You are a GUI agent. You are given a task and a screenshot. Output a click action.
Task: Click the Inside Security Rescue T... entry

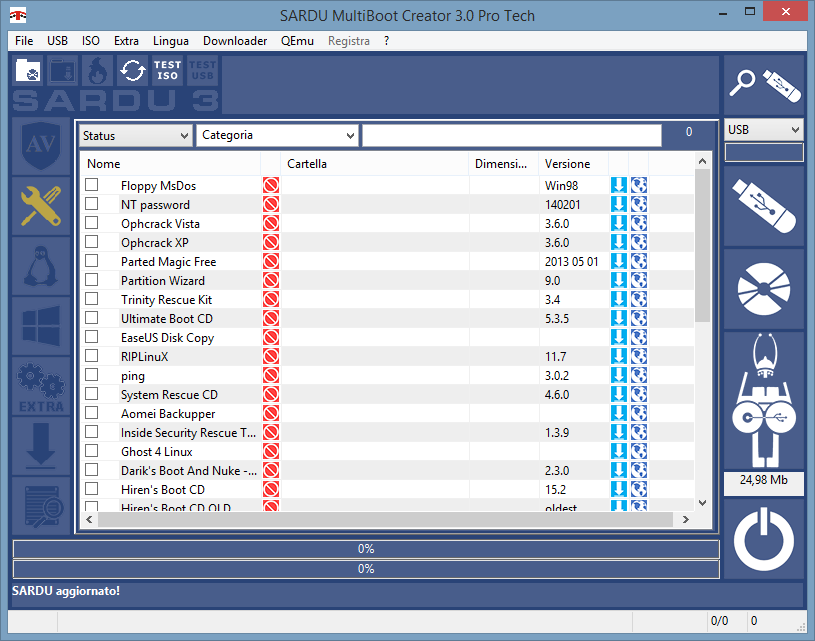click(188, 433)
